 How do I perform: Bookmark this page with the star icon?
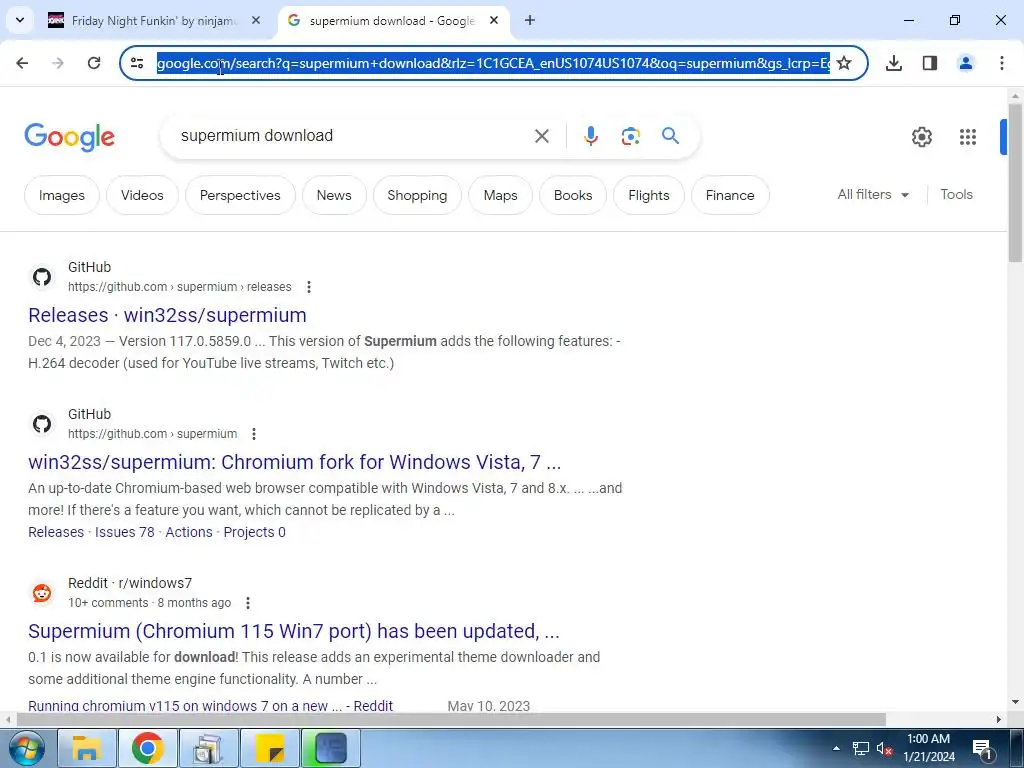[x=844, y=63]
